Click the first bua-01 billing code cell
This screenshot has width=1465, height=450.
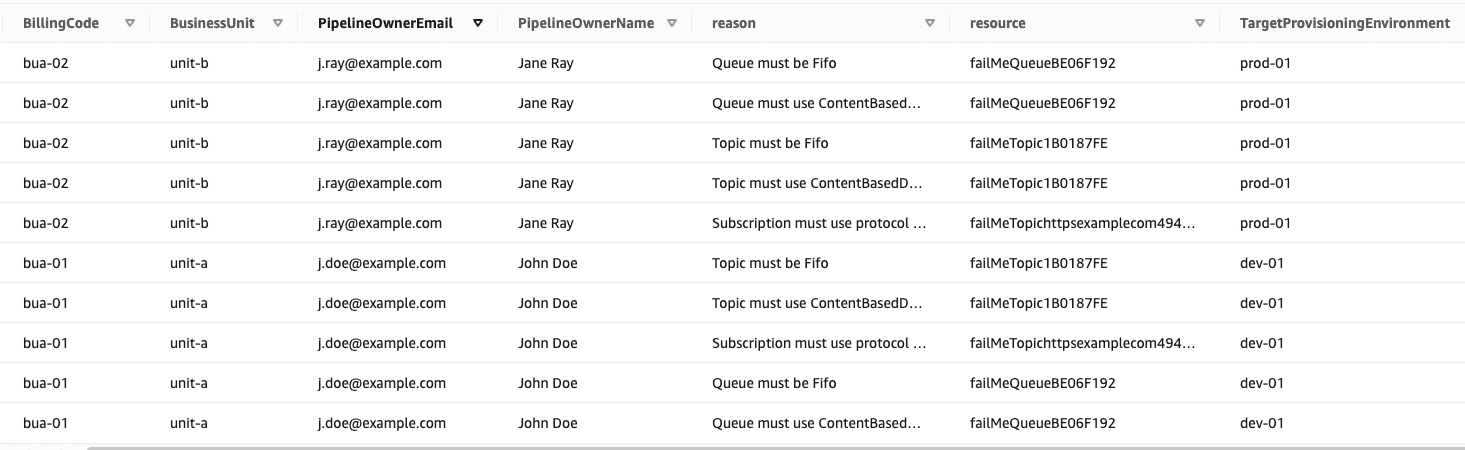tap(46, 263)
